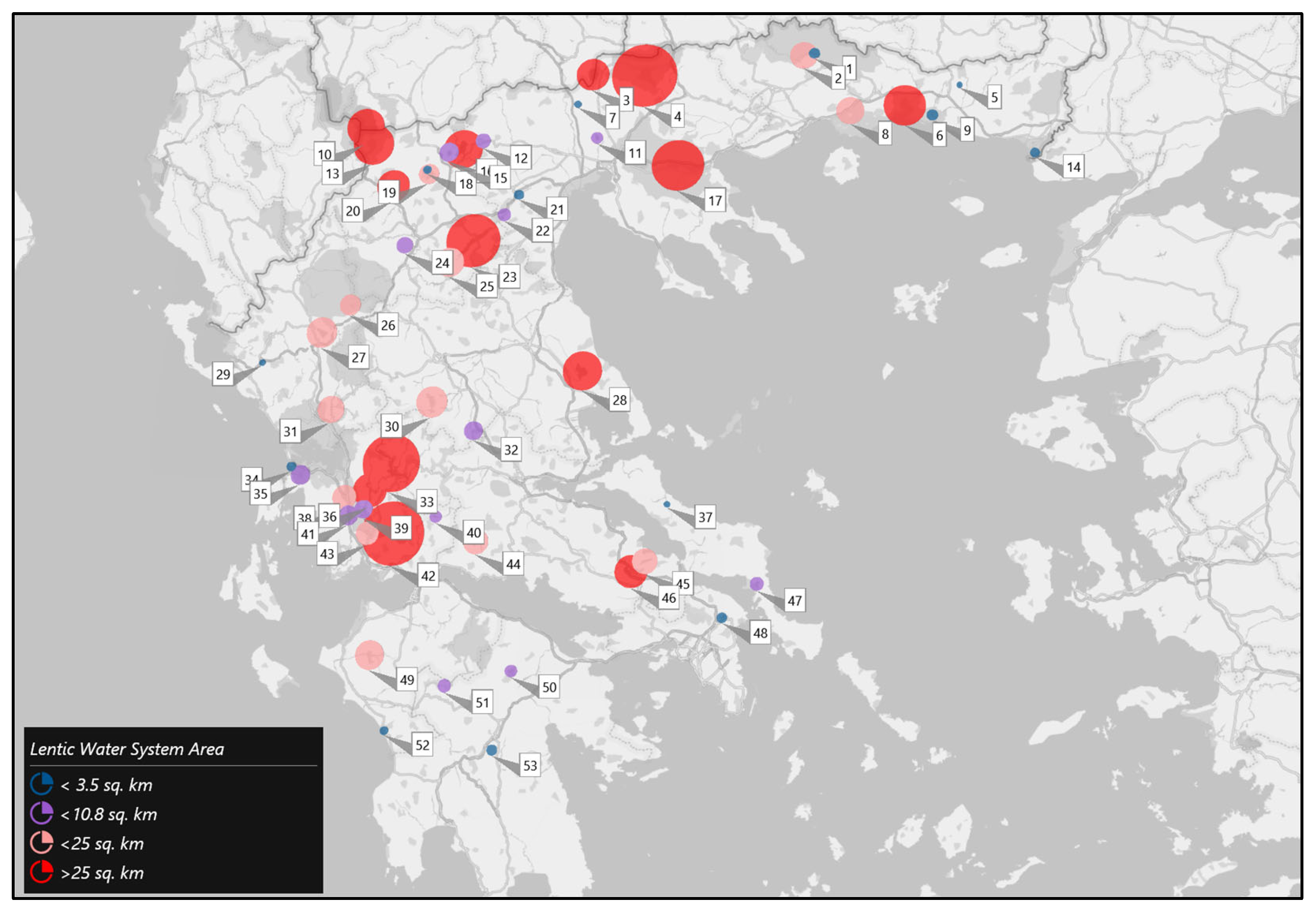Select map label number 17

coord(714,201)
